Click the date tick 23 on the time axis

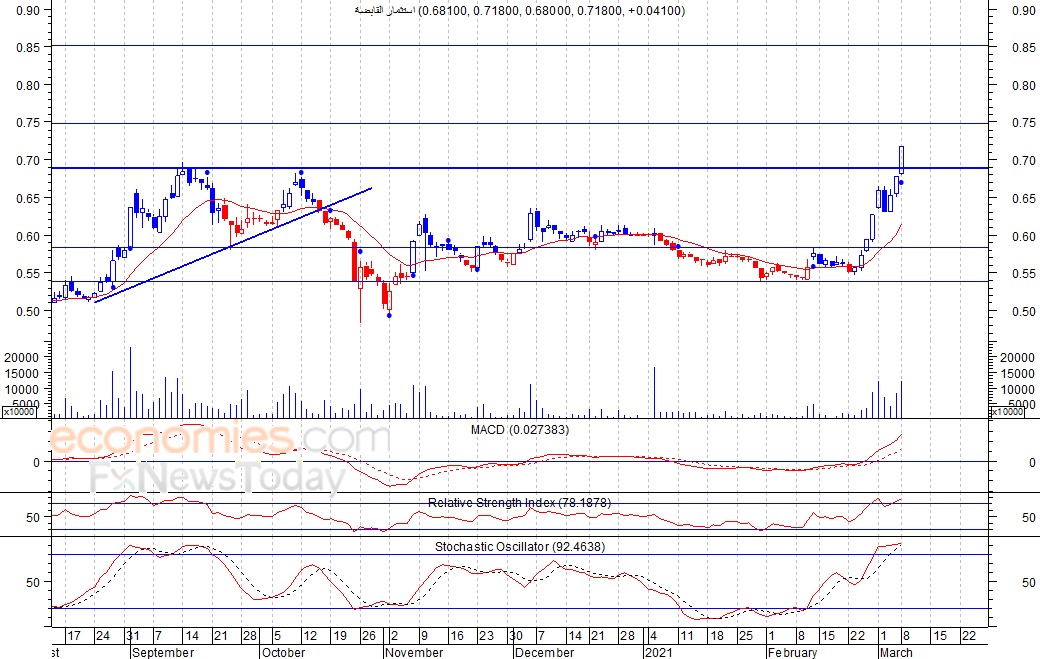tap(486, 636)
